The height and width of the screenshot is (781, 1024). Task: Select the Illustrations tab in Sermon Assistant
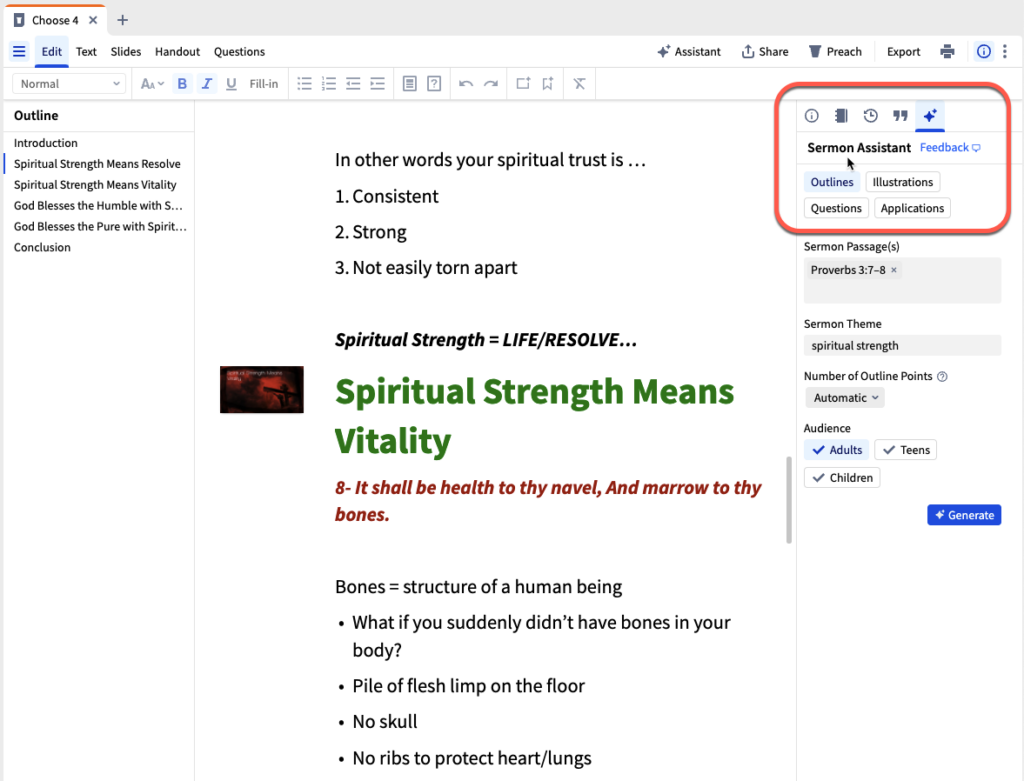(x=902, y=181)
